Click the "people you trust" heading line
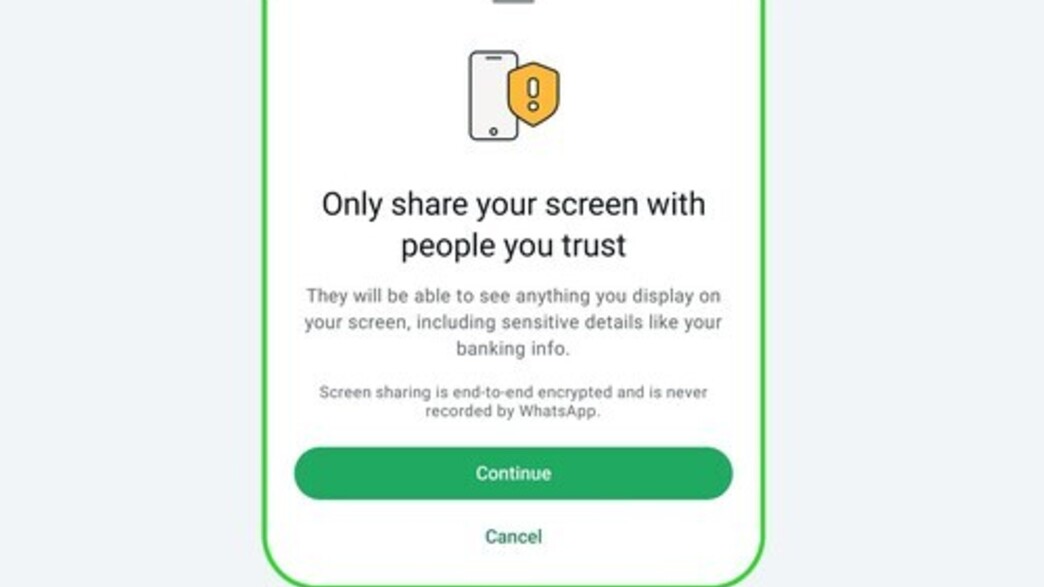 513,246
